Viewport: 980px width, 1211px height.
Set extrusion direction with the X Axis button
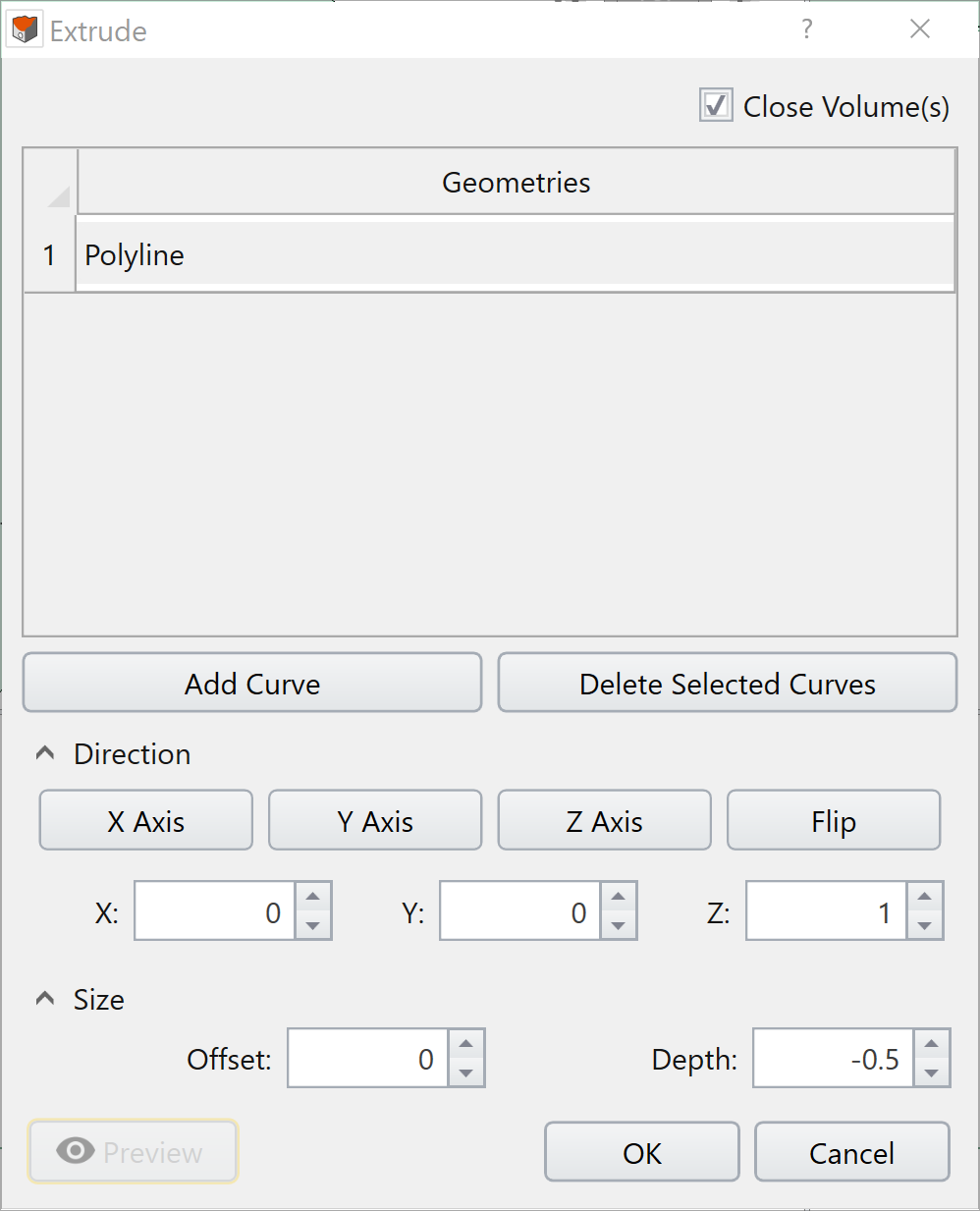point(145,820)
